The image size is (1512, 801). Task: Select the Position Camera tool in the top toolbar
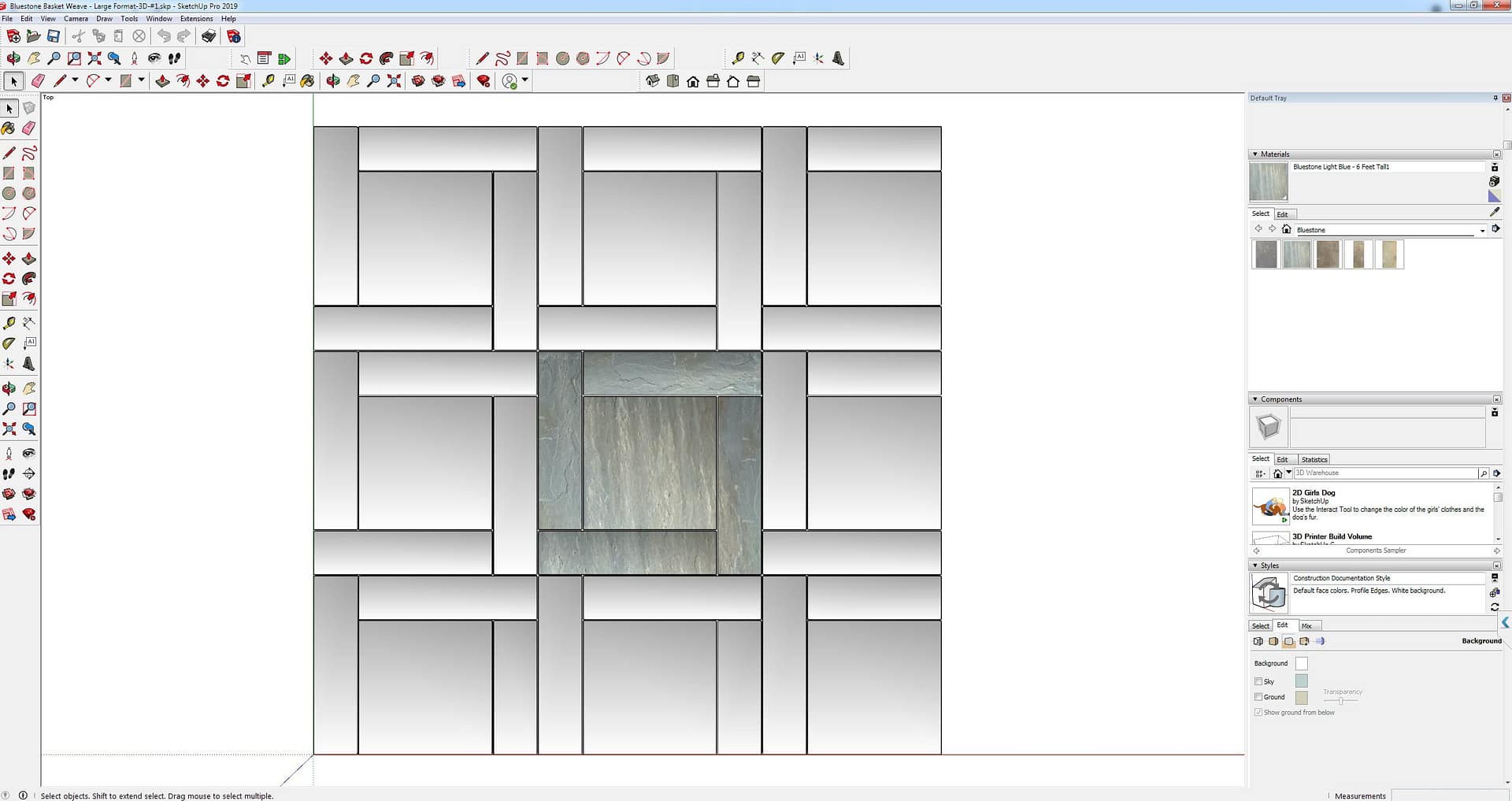[x=134, y=58]
